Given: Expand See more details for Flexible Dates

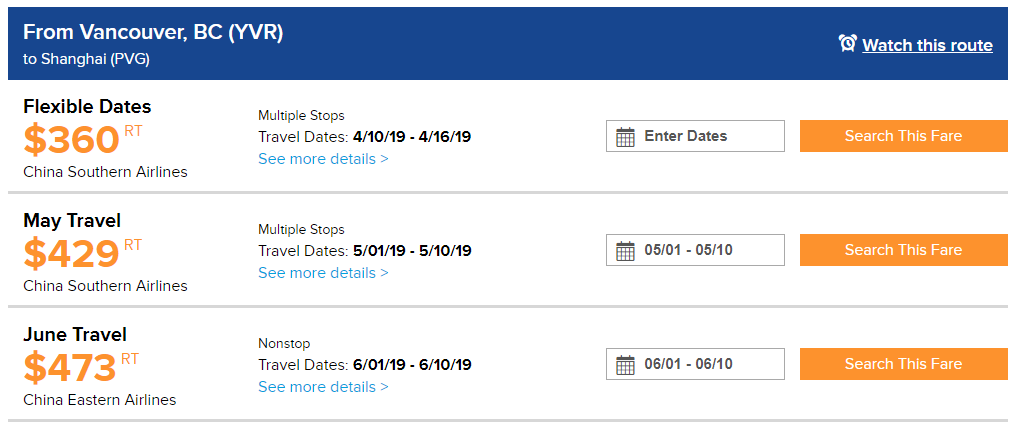Looking at the screenshot, I should pos(323,159).
